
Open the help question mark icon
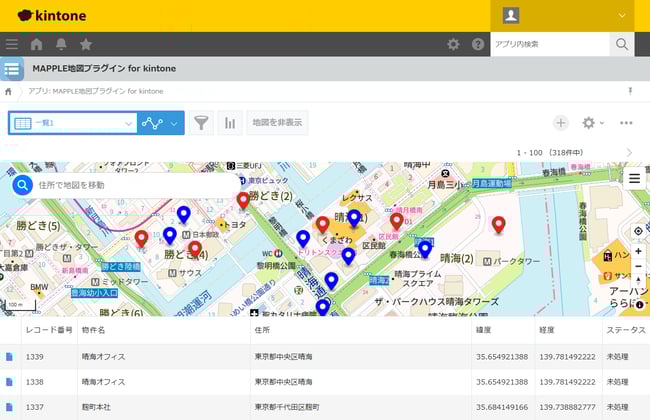[x=478, y=44]
